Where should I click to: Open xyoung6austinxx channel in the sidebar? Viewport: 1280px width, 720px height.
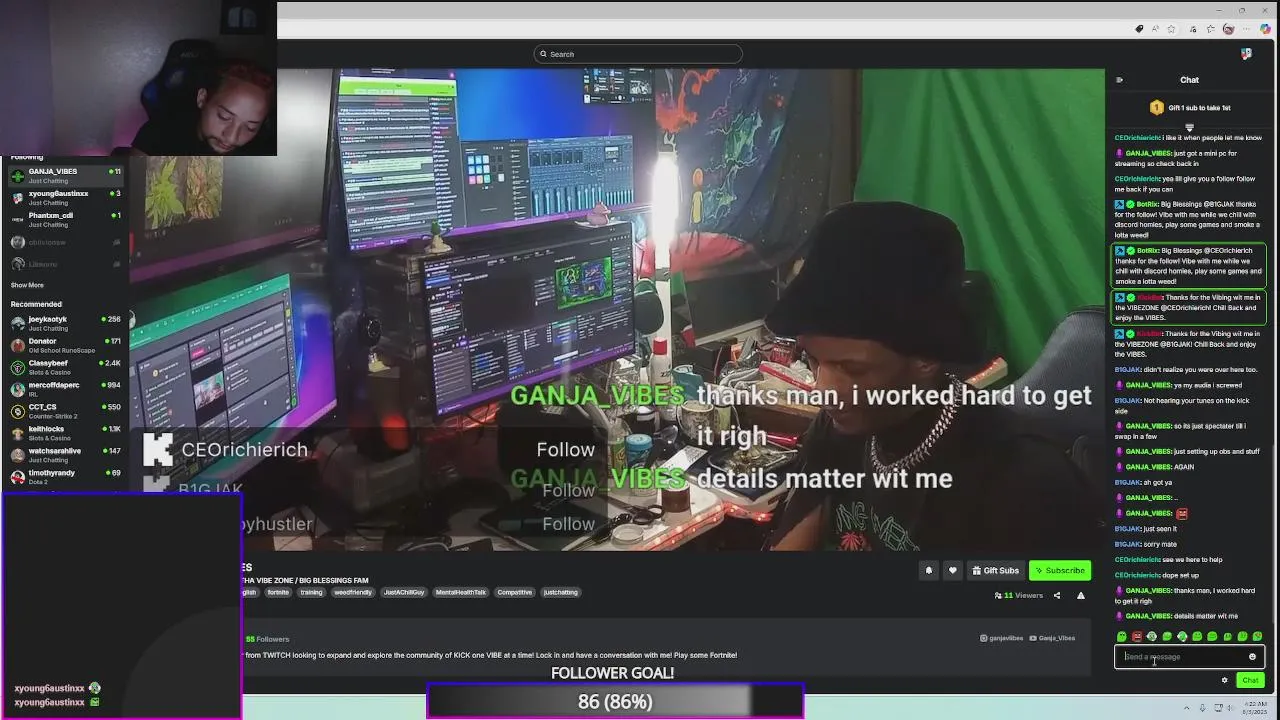(x=65, y=197)
